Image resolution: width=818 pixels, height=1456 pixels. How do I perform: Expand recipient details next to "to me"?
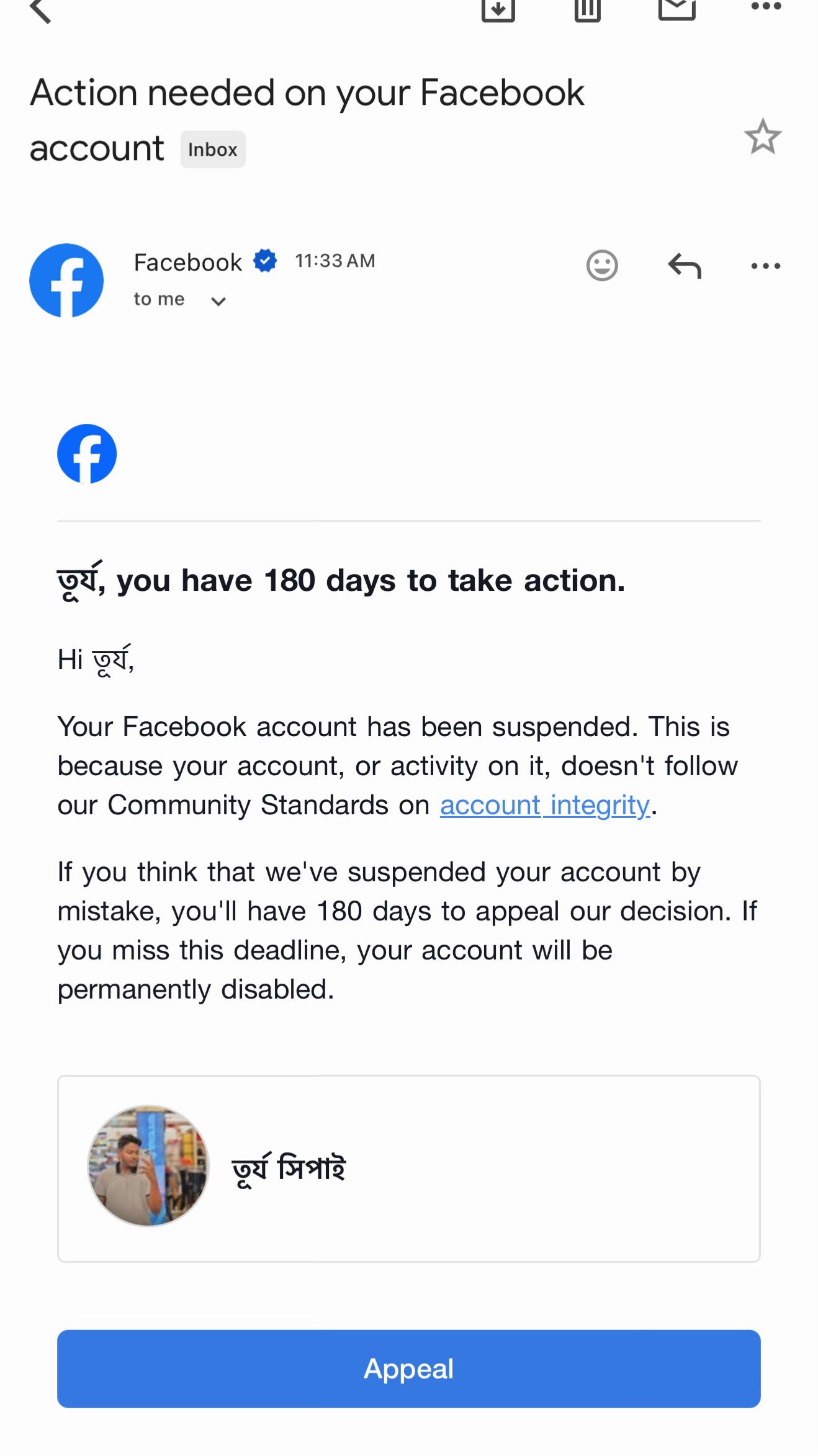[218, 302]
